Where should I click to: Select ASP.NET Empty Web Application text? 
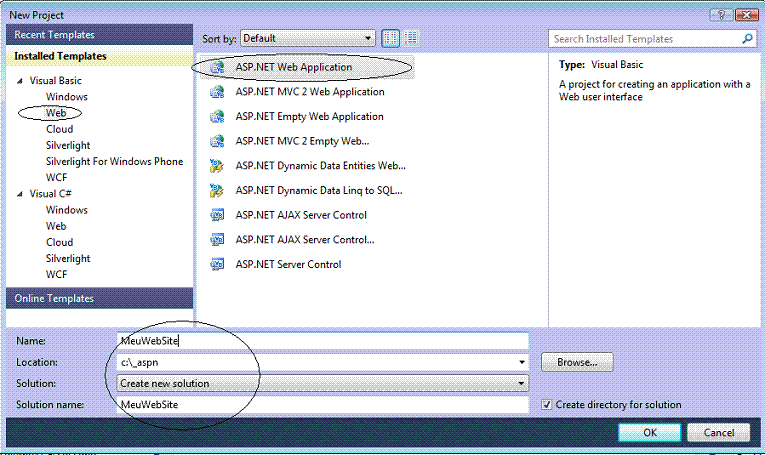(309, 117)
